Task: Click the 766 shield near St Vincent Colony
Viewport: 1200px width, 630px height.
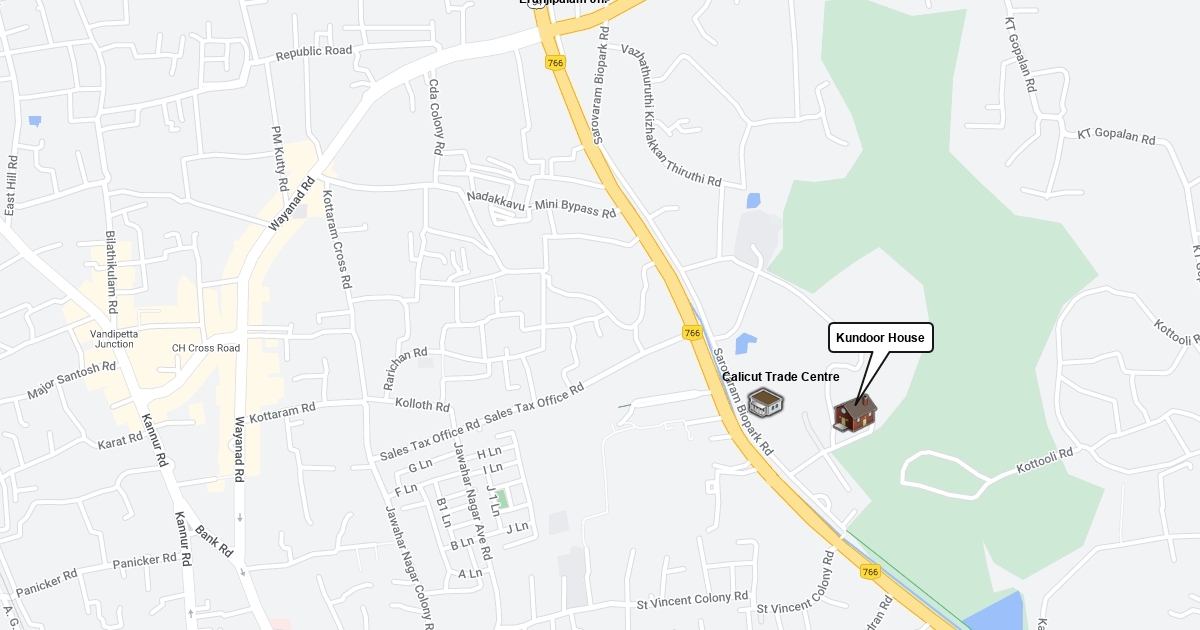Action: pos(870,572)
